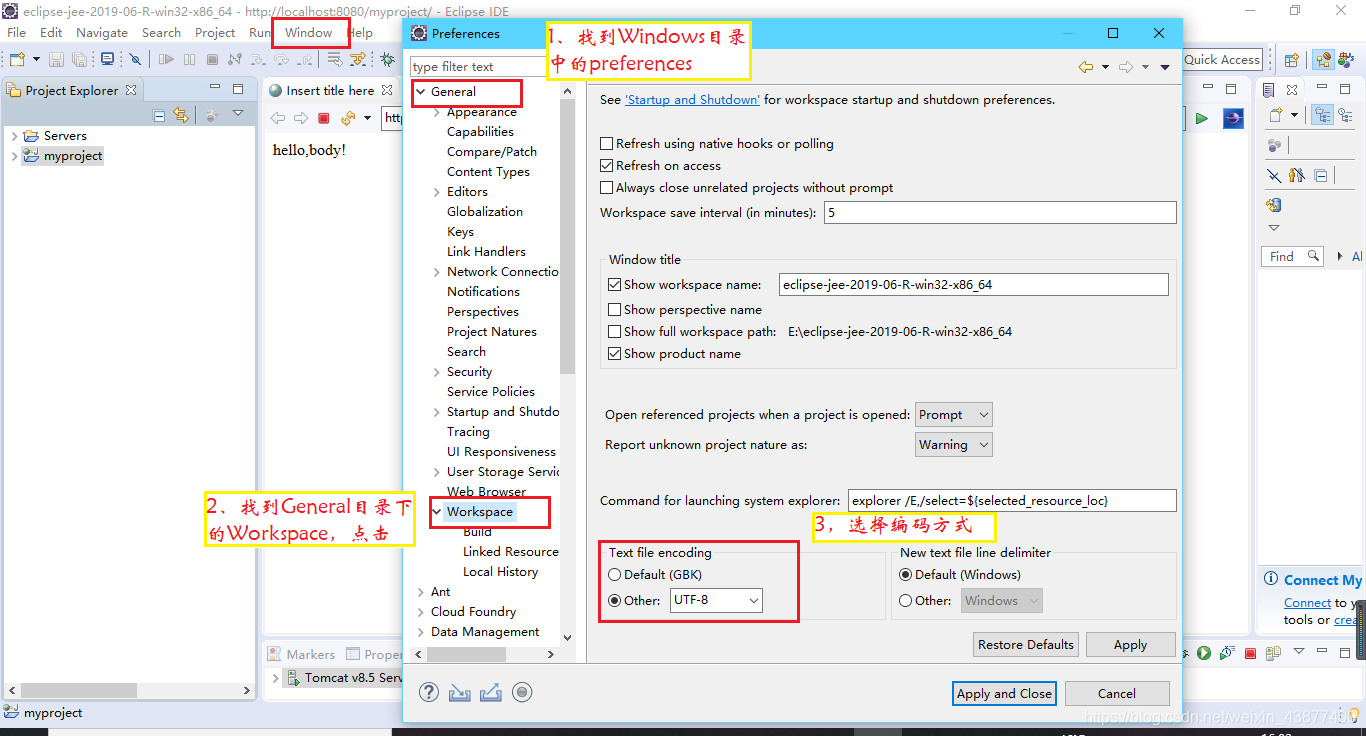Open the Navigate menu
Image resolution: width=1366 pixels, height=736 pixels.
[102, 33]
